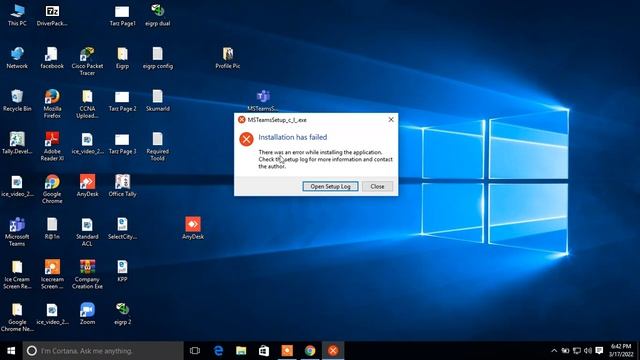Click Close button in failed installation dialog
This screenshot has height=360, width=640.
coord(377,187)
